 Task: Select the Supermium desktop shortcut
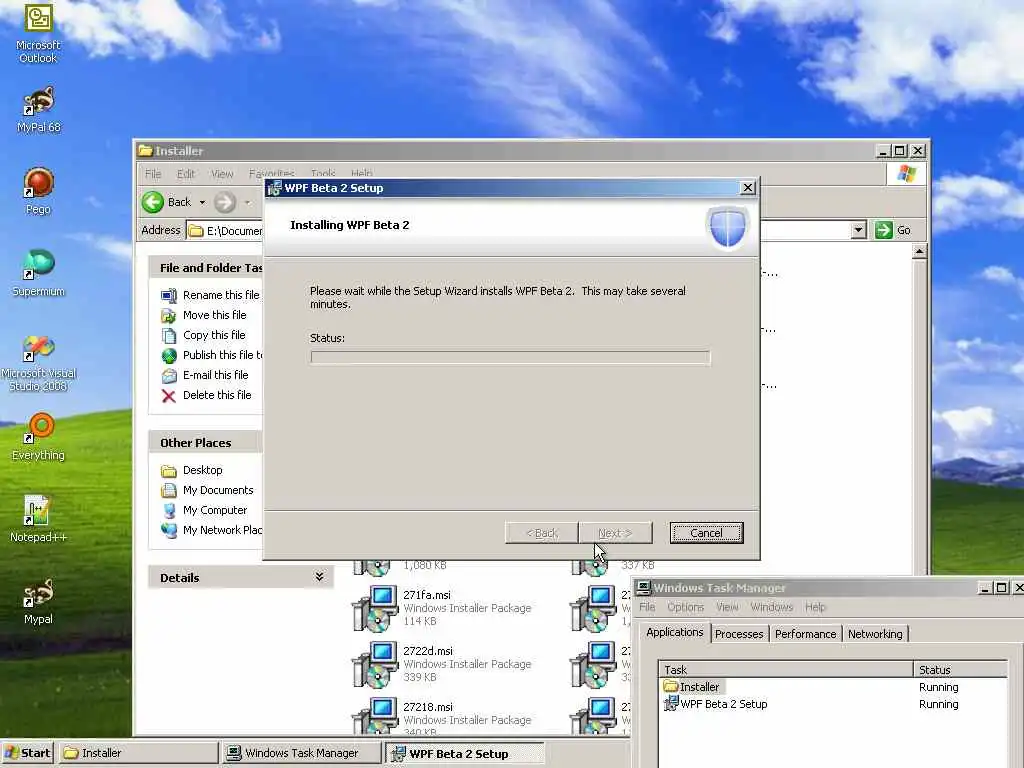[x=38, y=273]
